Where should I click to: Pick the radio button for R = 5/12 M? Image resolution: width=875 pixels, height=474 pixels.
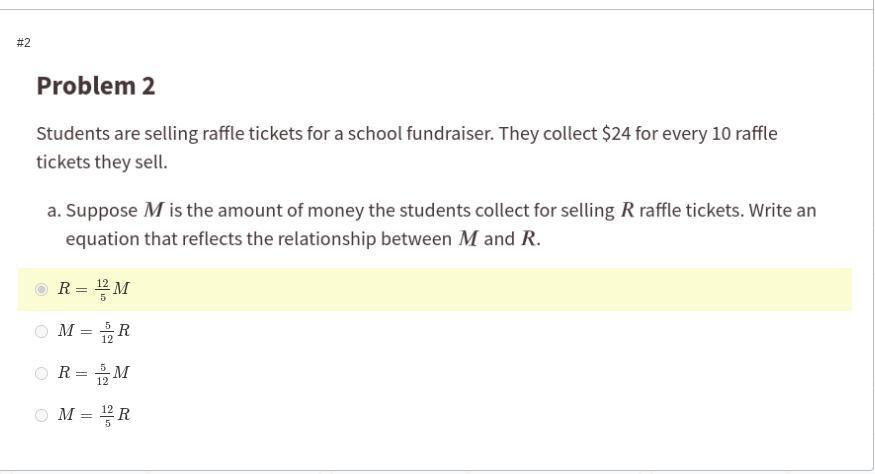[41, 373]
